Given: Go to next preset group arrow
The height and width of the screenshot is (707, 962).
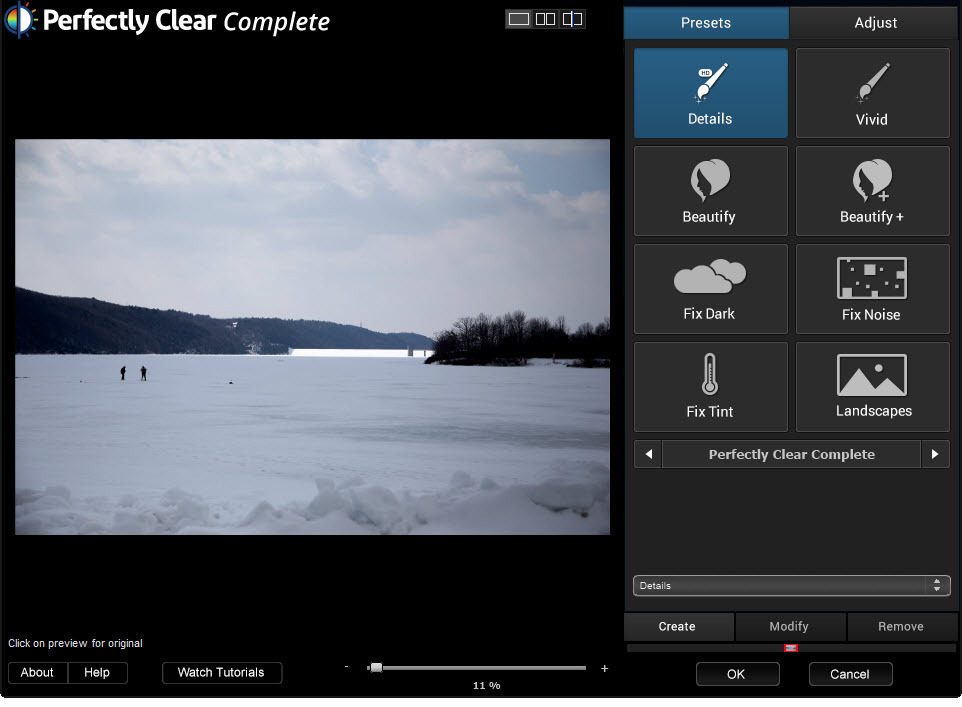Looking at the screenshot, I should pyautogui.click(x=935, y=454).
